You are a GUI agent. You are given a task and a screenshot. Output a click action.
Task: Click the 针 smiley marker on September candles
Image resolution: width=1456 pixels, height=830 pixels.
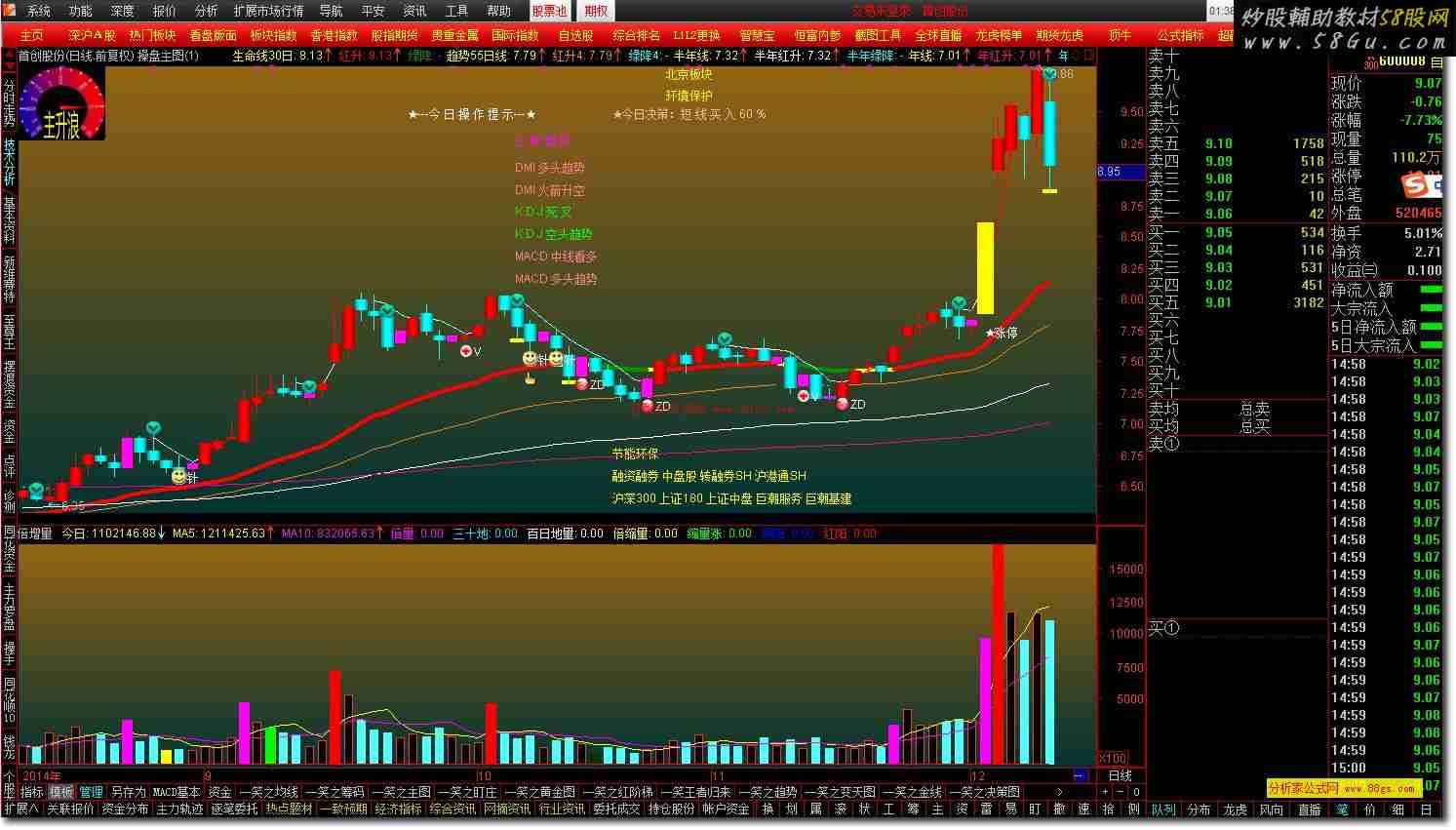pos(179,476)
